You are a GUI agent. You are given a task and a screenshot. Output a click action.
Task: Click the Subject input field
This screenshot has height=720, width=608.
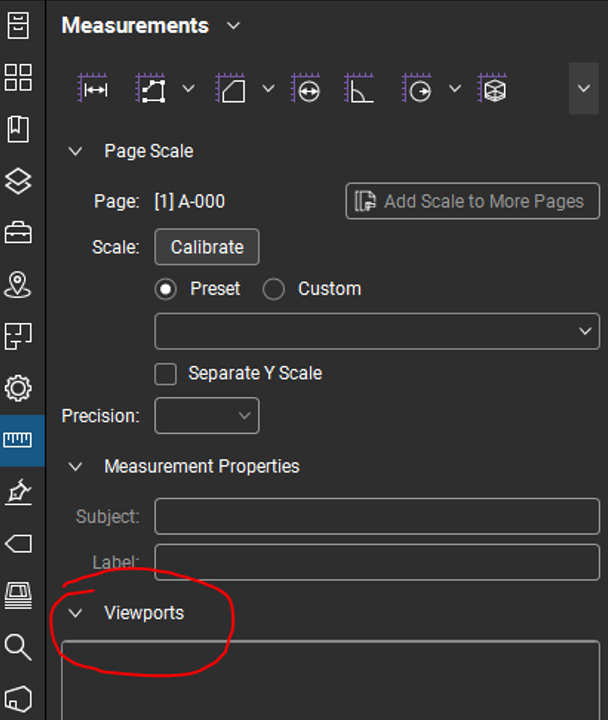click(376, 517)
